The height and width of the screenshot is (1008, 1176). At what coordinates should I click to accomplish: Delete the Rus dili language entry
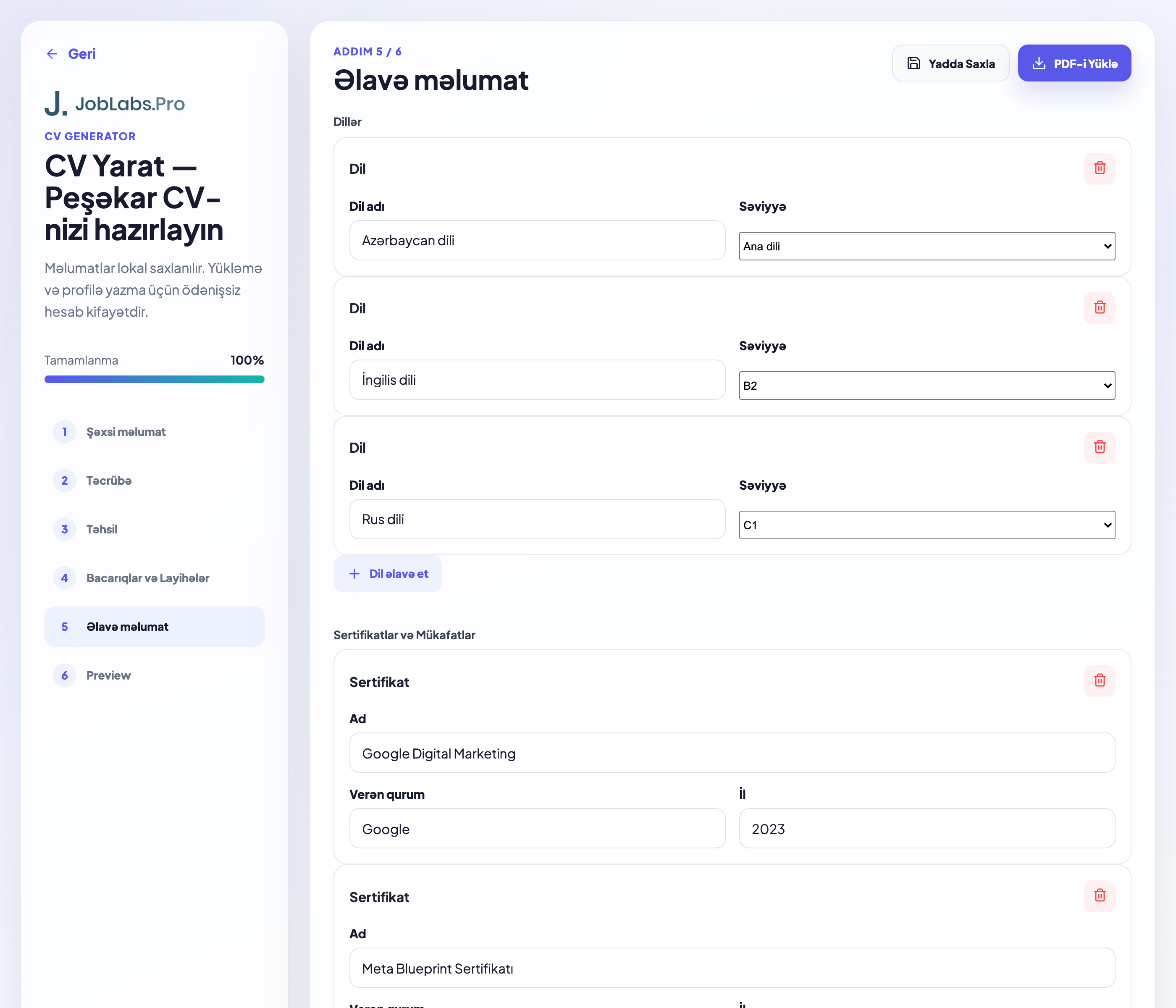(1100, 447)
